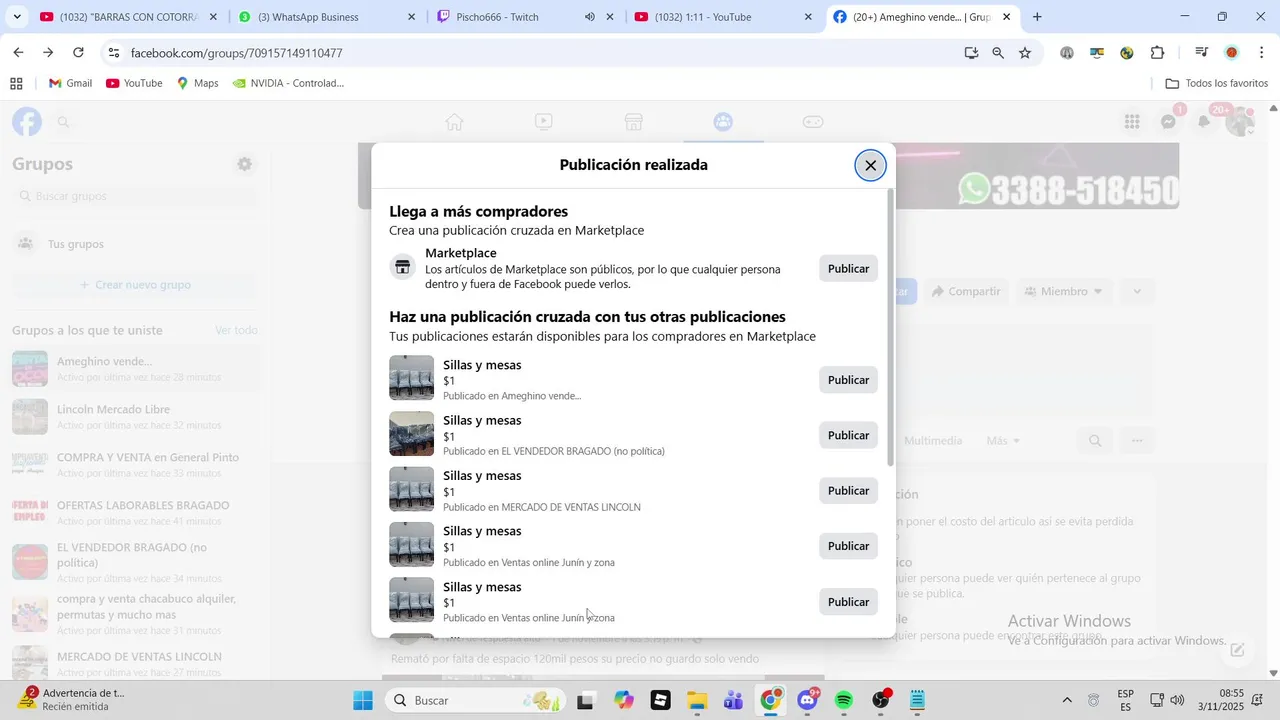The width and height of the screenshot is (1280, 720).
Task: Open File Explorer from the taskbar
Action: point(697,700)
